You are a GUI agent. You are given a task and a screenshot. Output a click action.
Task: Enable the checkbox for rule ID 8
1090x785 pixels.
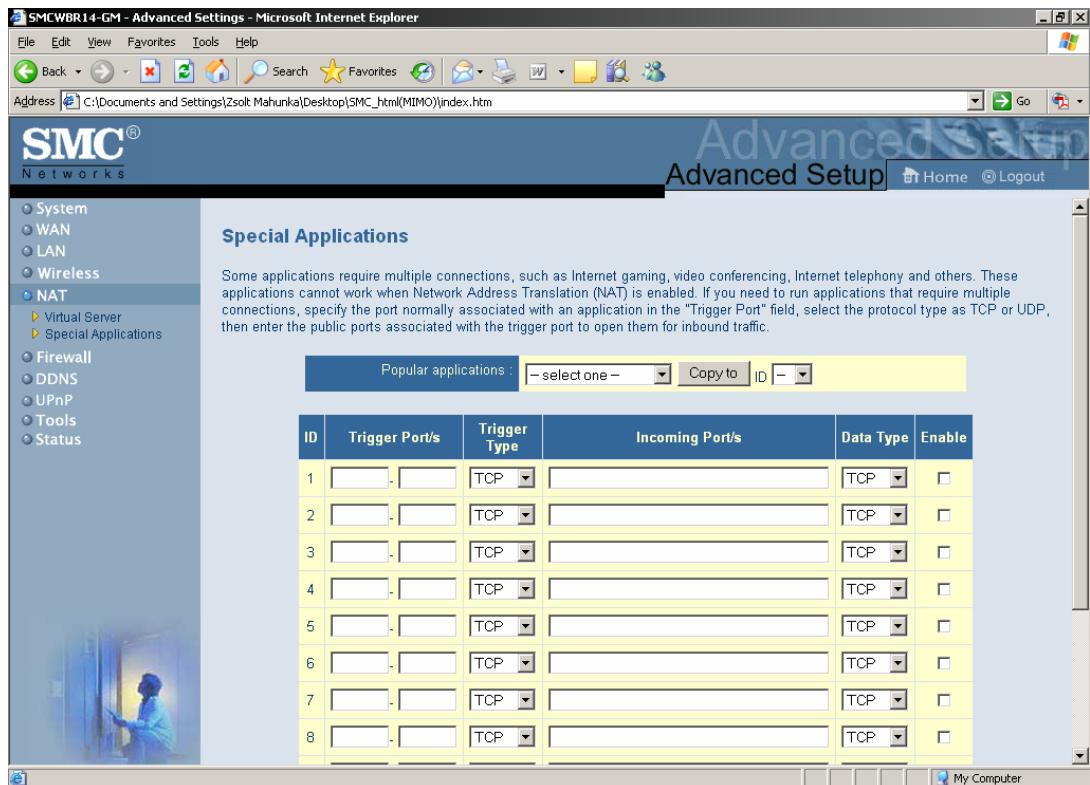(943, 737)
